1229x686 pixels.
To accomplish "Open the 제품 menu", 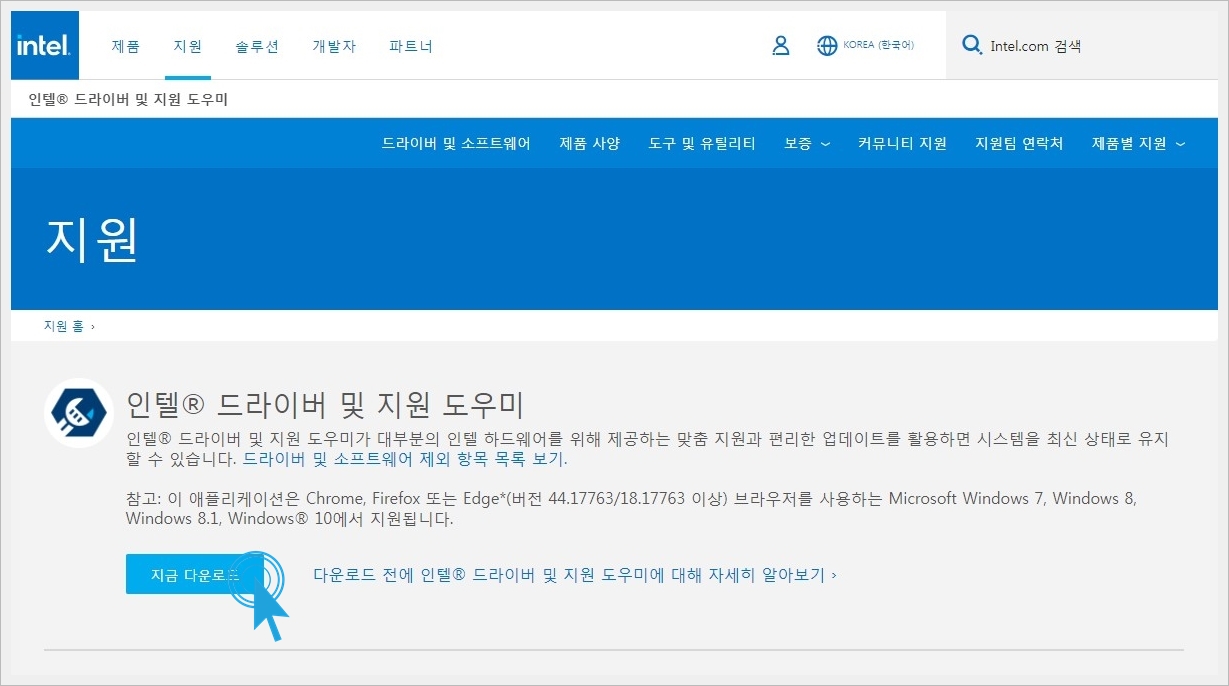I will click(x=126, y=46).
